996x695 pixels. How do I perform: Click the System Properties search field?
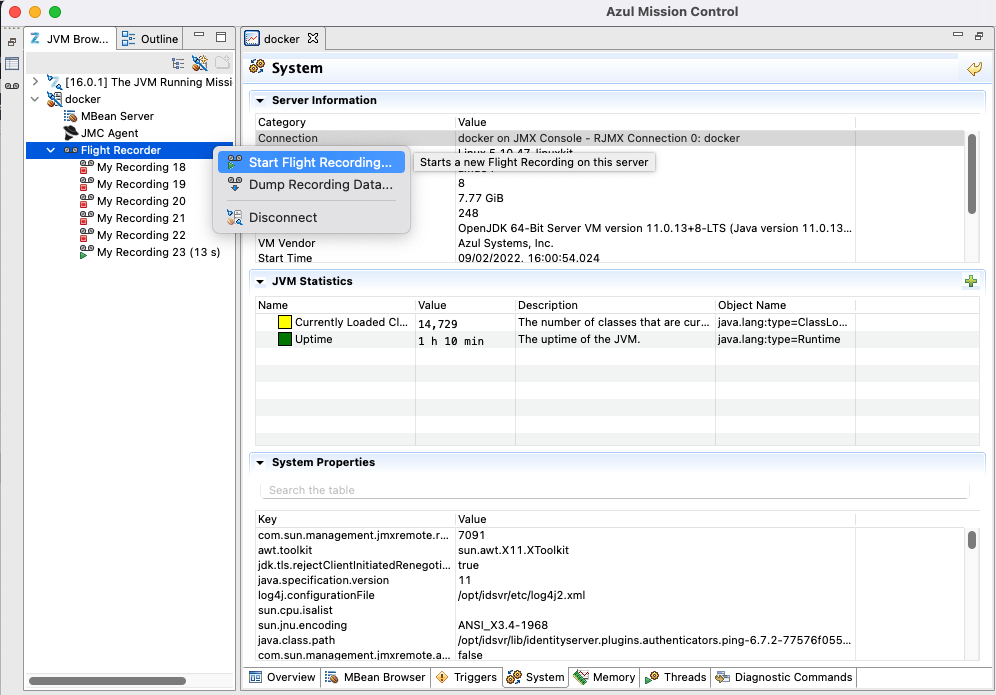click(614, 490)
